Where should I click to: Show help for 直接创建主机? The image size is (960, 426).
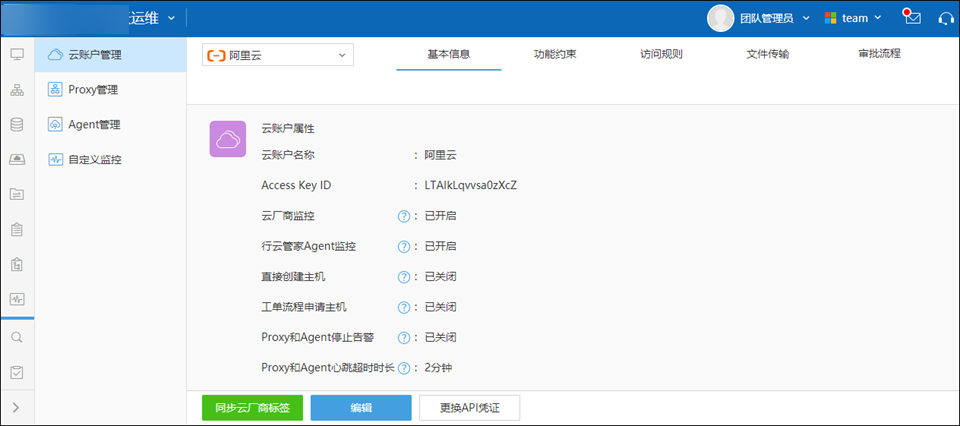tap(403, 277)
